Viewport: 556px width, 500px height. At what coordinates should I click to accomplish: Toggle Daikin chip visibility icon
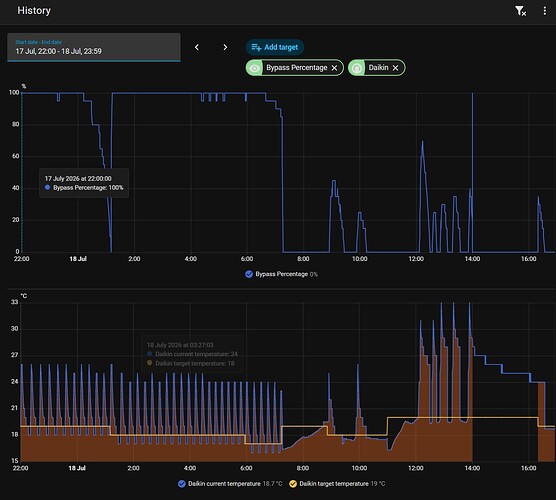point(357,68)
